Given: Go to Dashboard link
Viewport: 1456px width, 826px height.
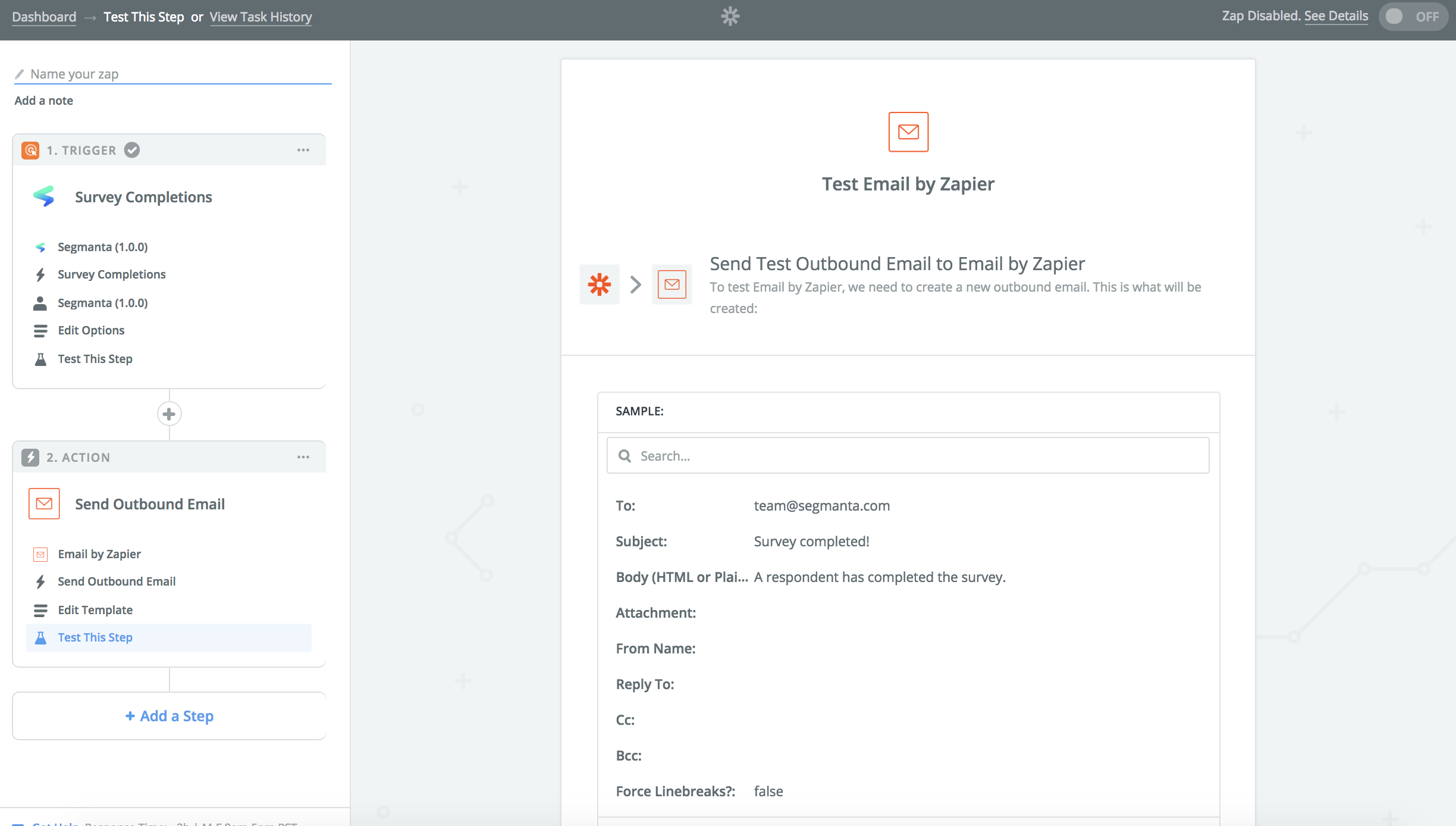Looking at the screenshot, I should click(x=44, y=17).
